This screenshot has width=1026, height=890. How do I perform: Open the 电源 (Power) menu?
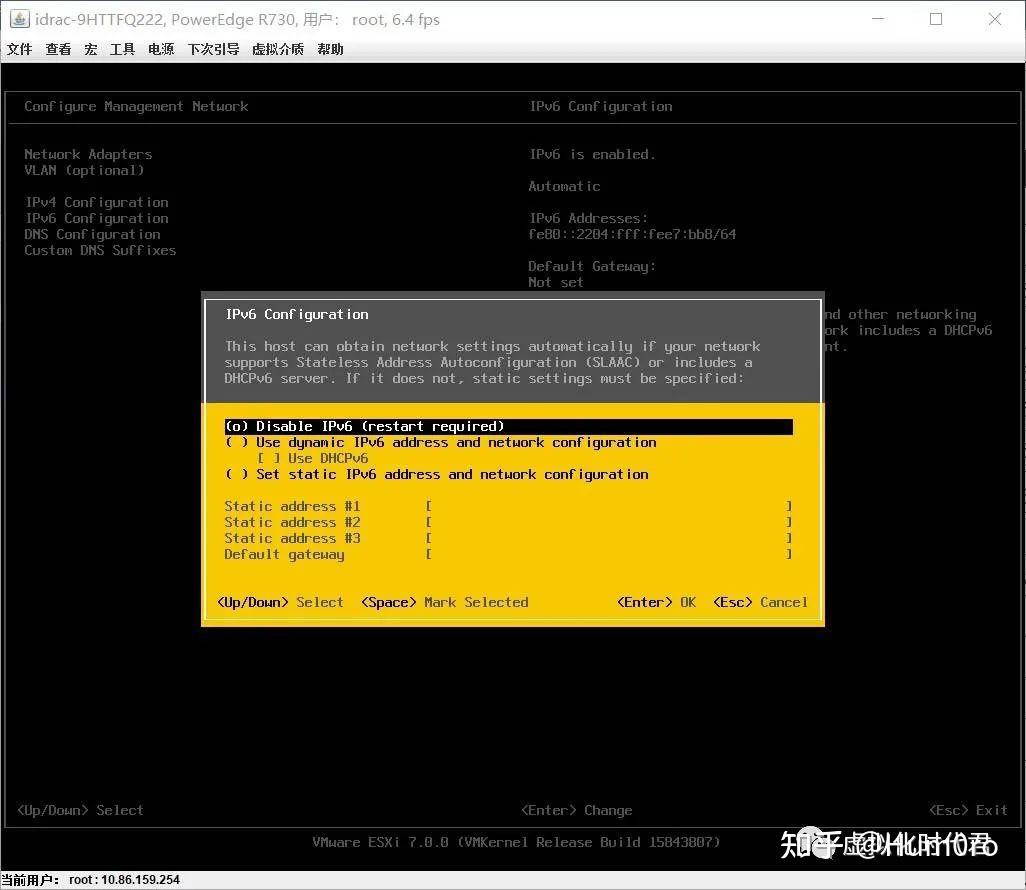click(x=160, y=48)
